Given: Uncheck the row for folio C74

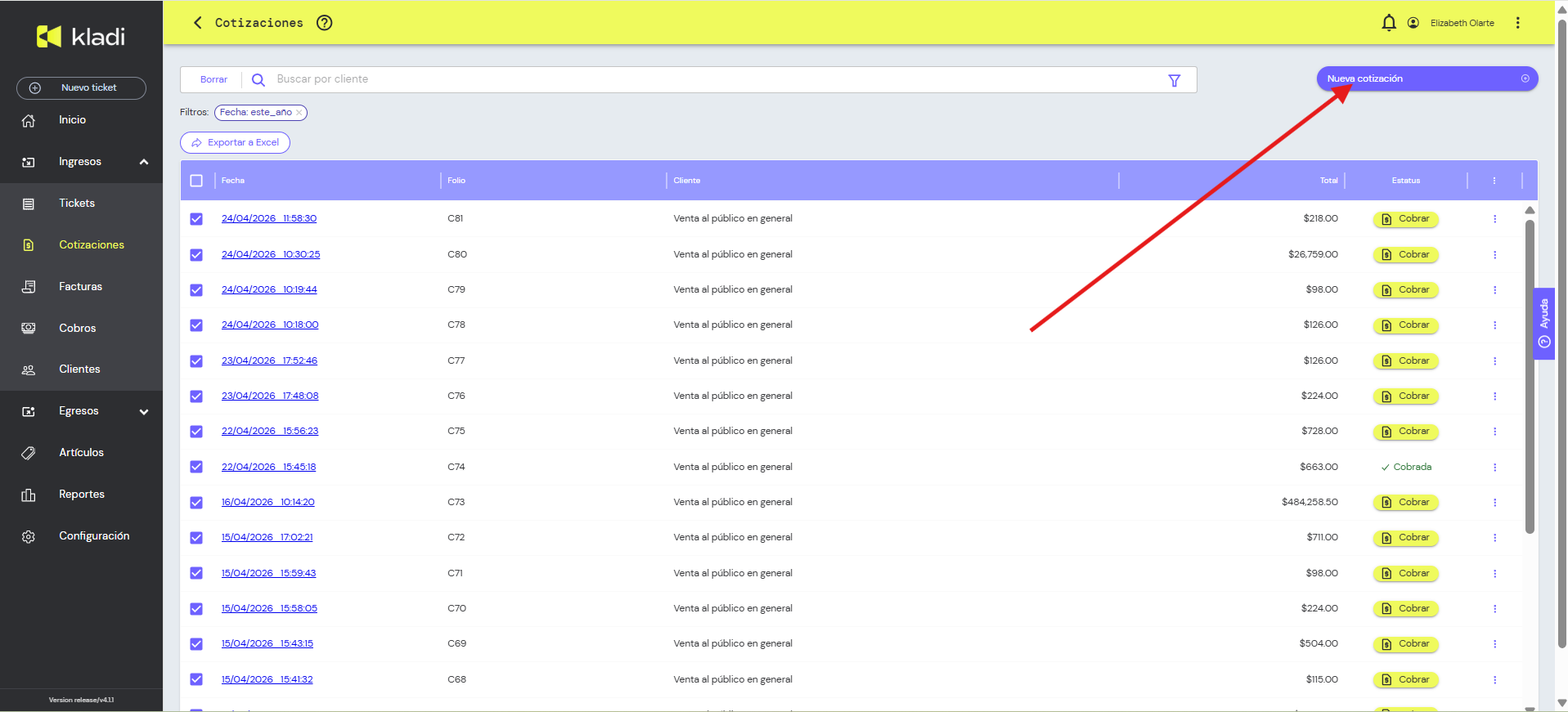Looking at the screenshot, I should click(196, 467).
